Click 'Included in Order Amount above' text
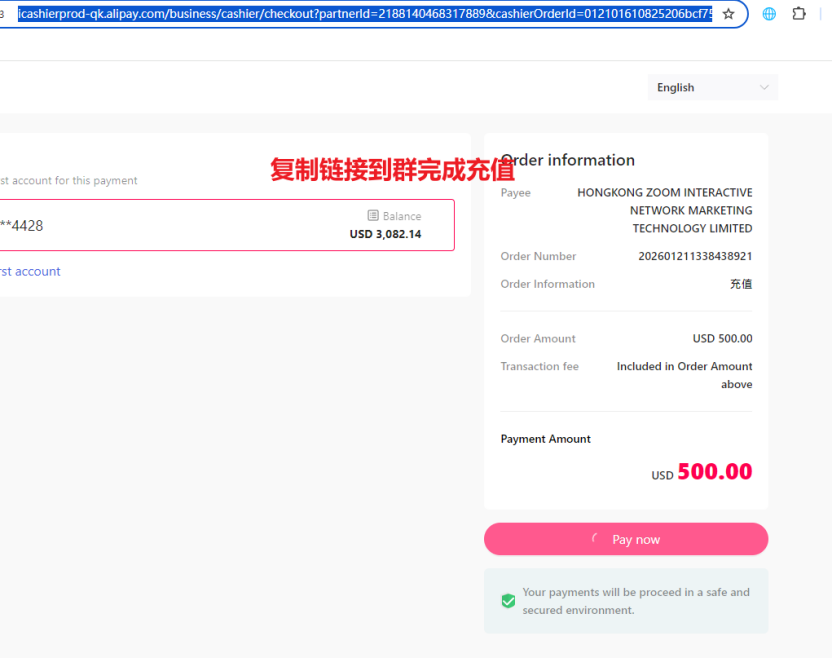 pyautogui.click(x=684, y=375)
